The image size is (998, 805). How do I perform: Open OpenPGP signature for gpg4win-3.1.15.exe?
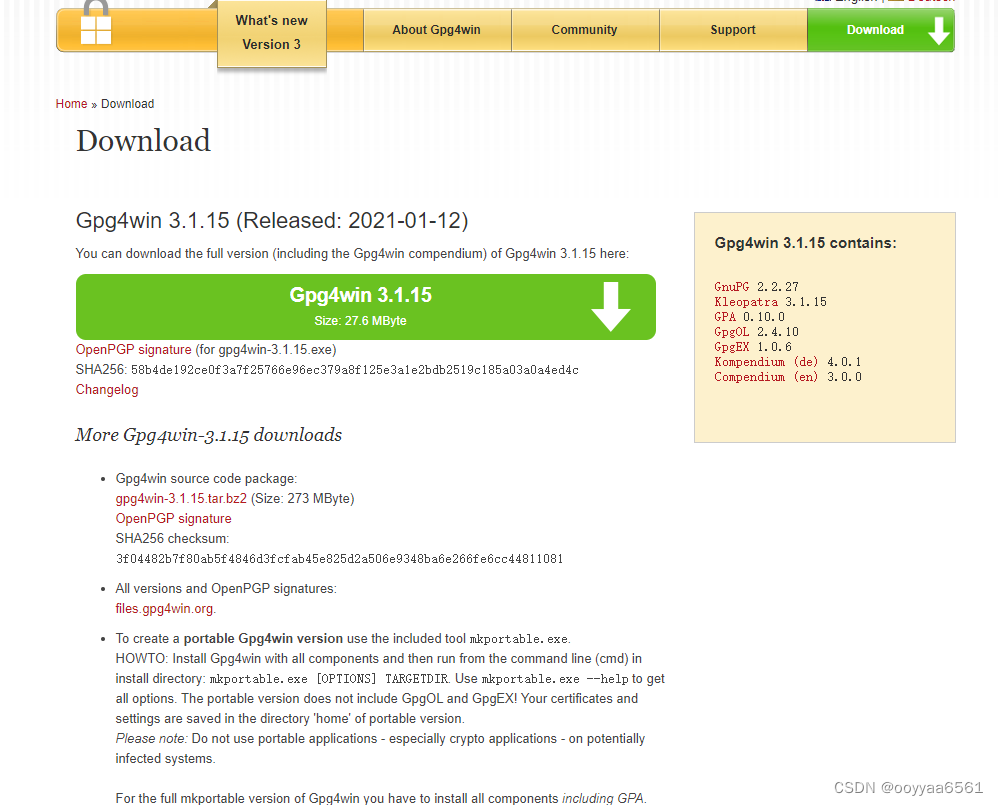pyautogui.click(x=134, y=349)
